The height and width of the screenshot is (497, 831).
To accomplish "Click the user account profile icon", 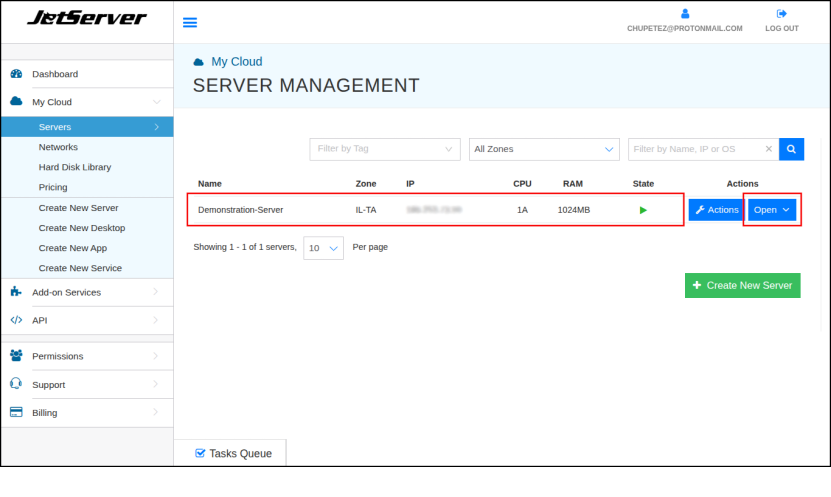I will coord(684,14).
